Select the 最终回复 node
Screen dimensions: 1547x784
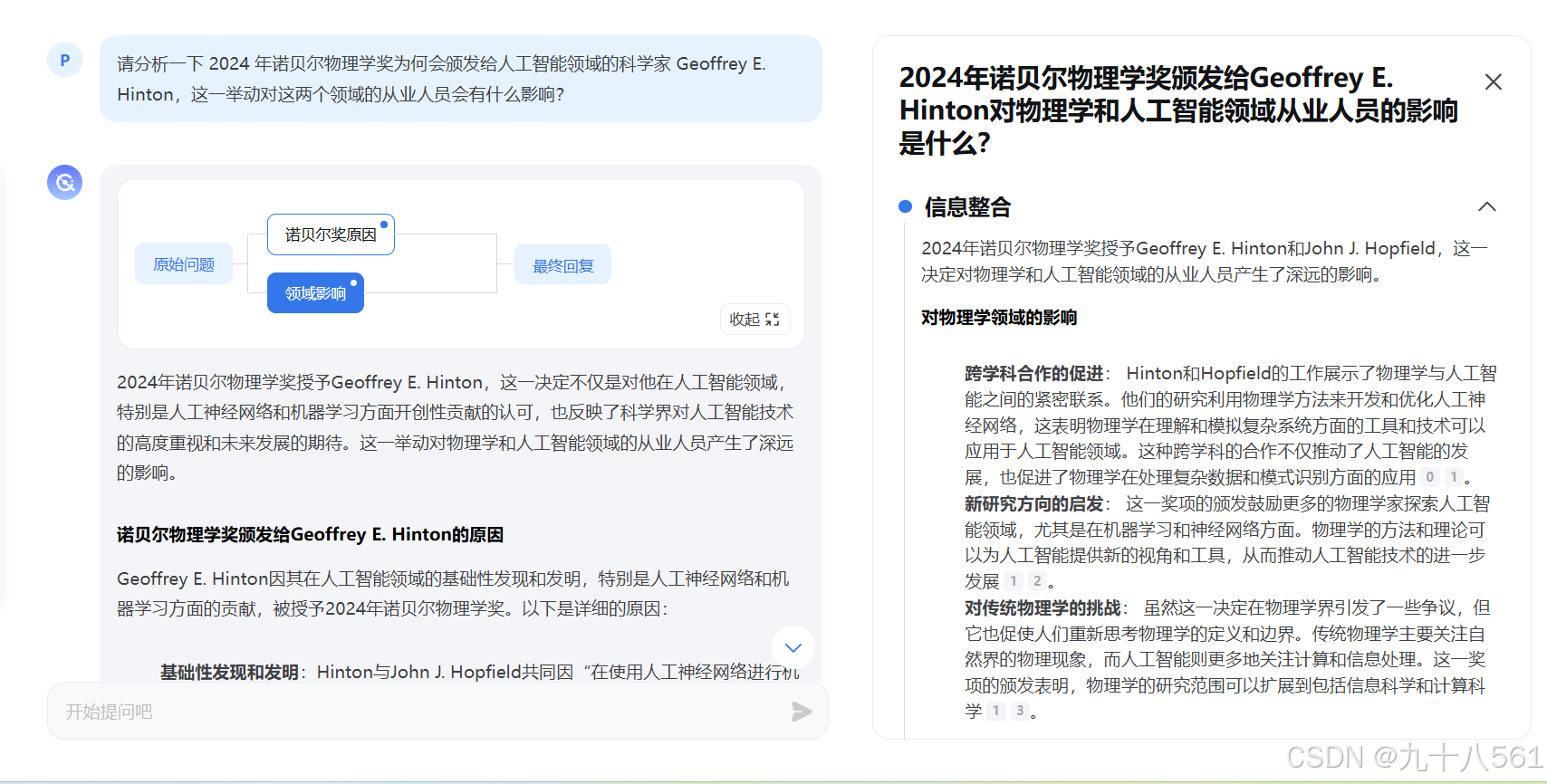click(562, 266)
